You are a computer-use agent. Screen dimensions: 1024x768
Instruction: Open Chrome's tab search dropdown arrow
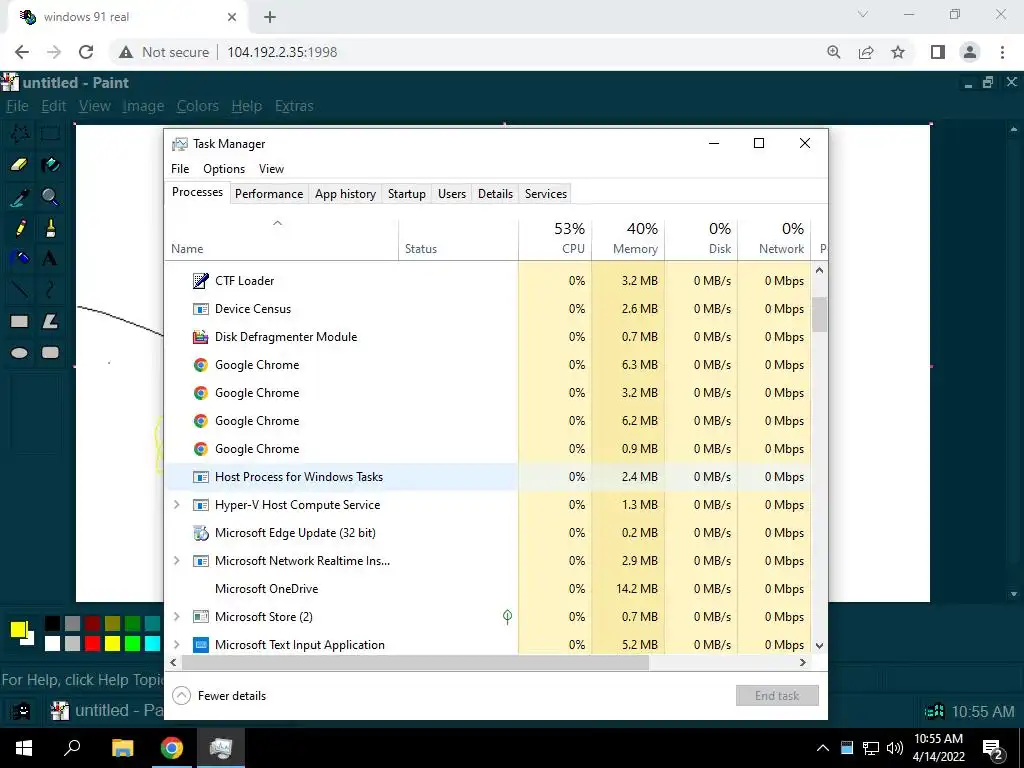(863, 14)
